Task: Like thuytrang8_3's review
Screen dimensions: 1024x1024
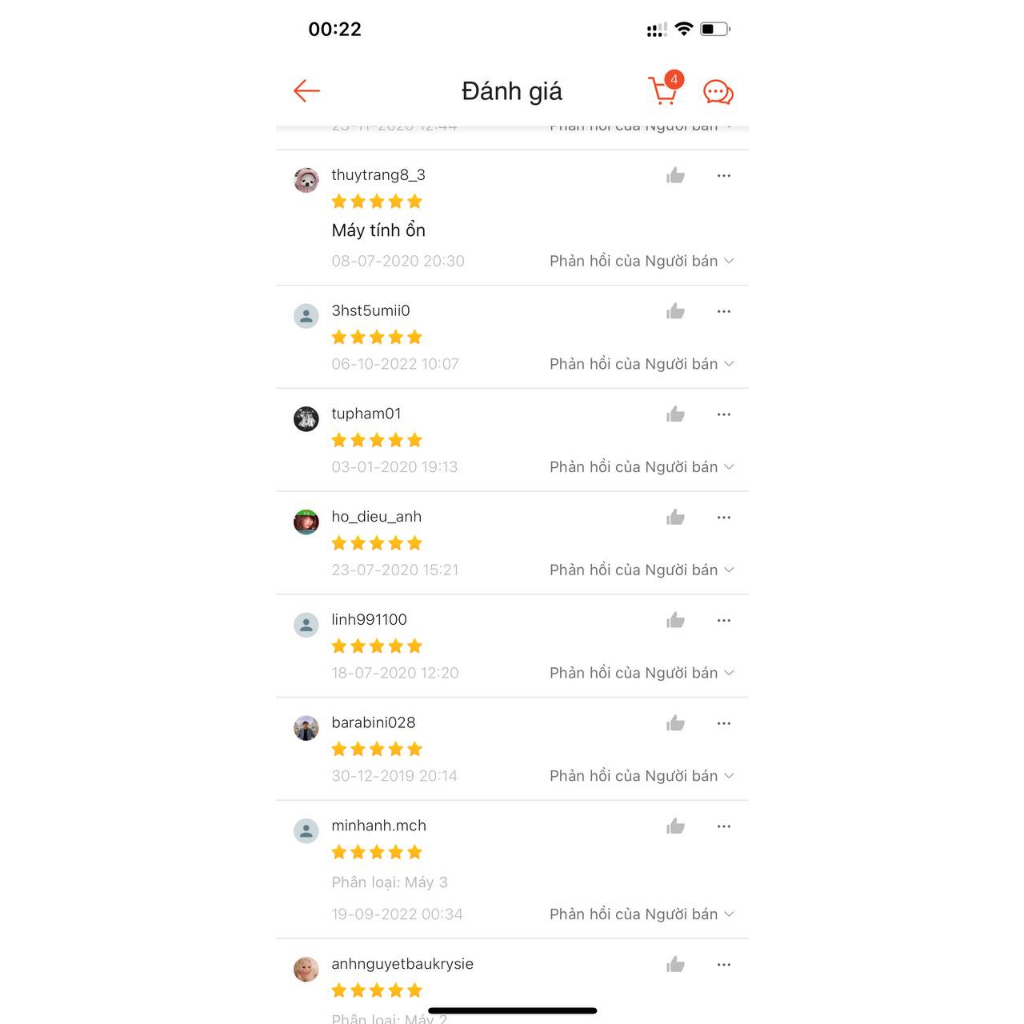Action: (x=676, y=176)
